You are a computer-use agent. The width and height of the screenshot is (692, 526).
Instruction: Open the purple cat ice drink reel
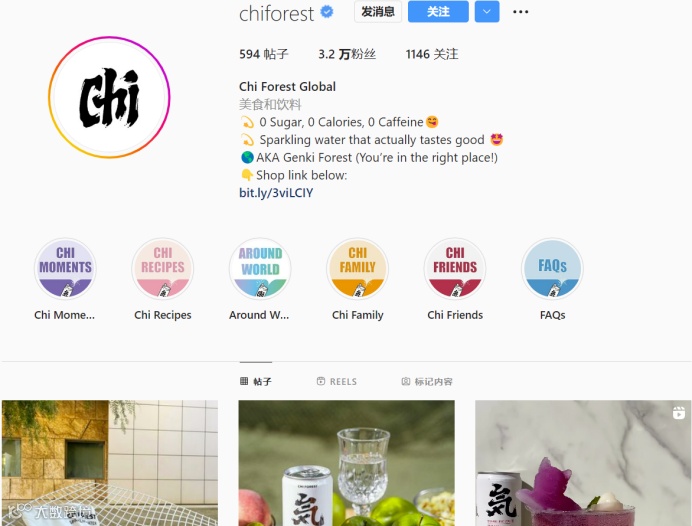[x=583, y=463]
